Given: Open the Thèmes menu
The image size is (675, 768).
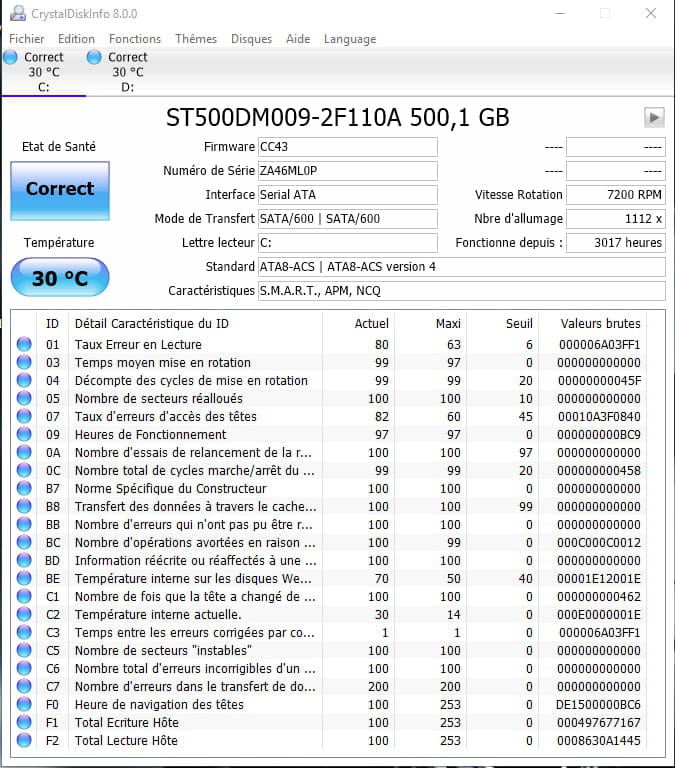Looking at the screenshot, I should coord(196,39).
